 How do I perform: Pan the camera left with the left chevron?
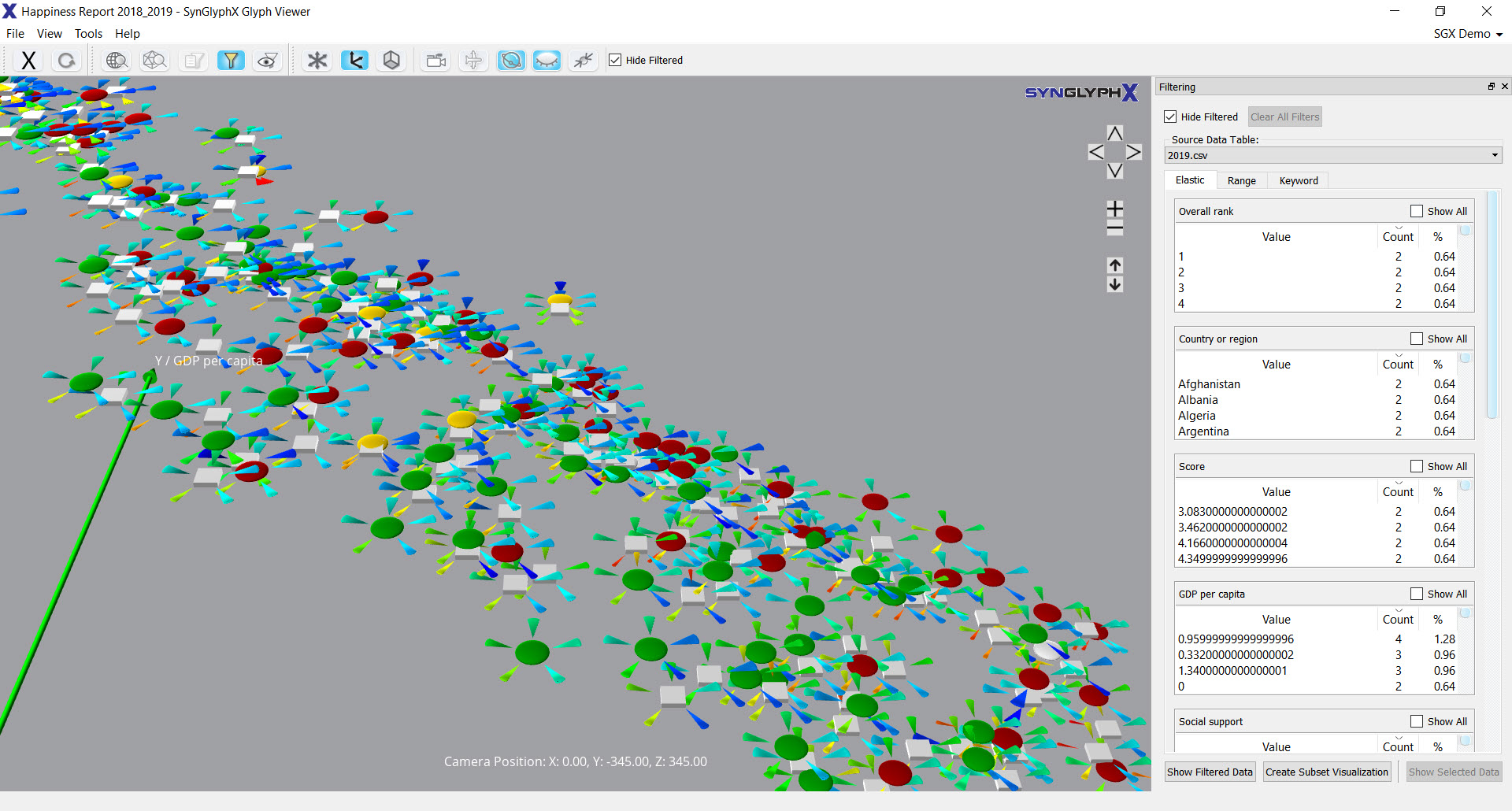click(x=1096, y=152)
